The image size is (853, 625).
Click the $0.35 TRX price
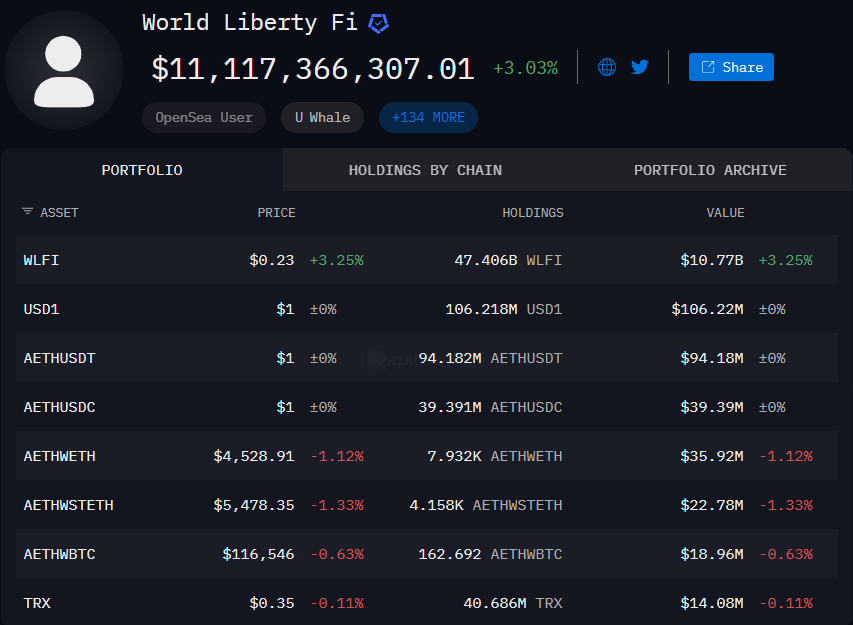(271, 603)
